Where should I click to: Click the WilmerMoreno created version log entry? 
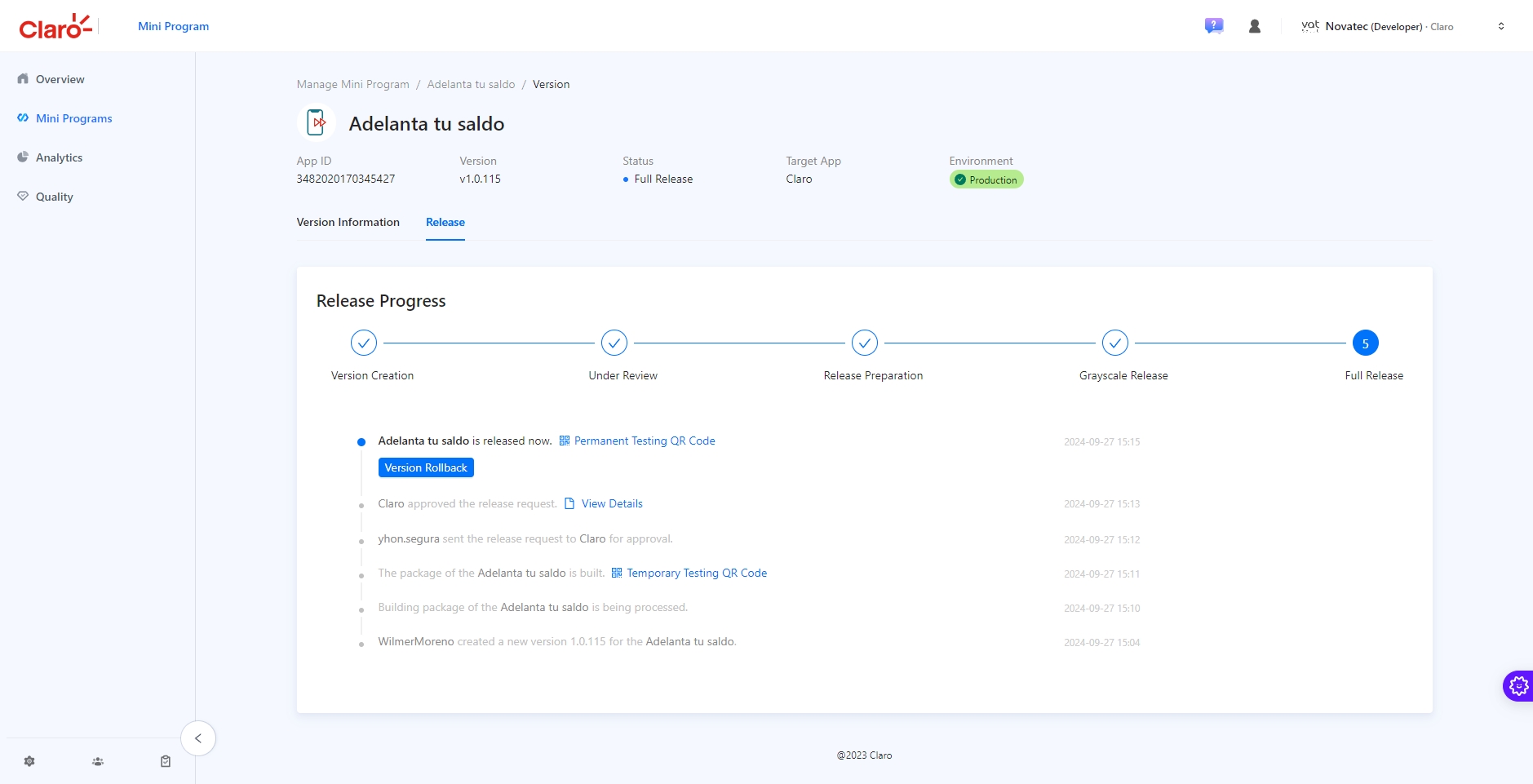pyautogui.click(x=557, y=641)
